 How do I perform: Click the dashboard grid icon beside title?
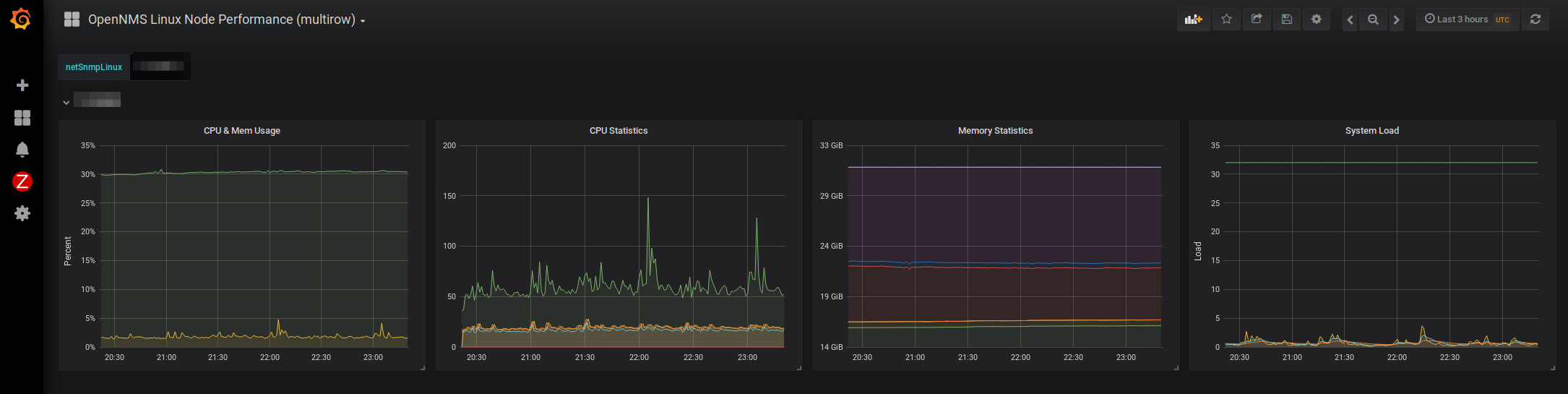pos(72,20)
